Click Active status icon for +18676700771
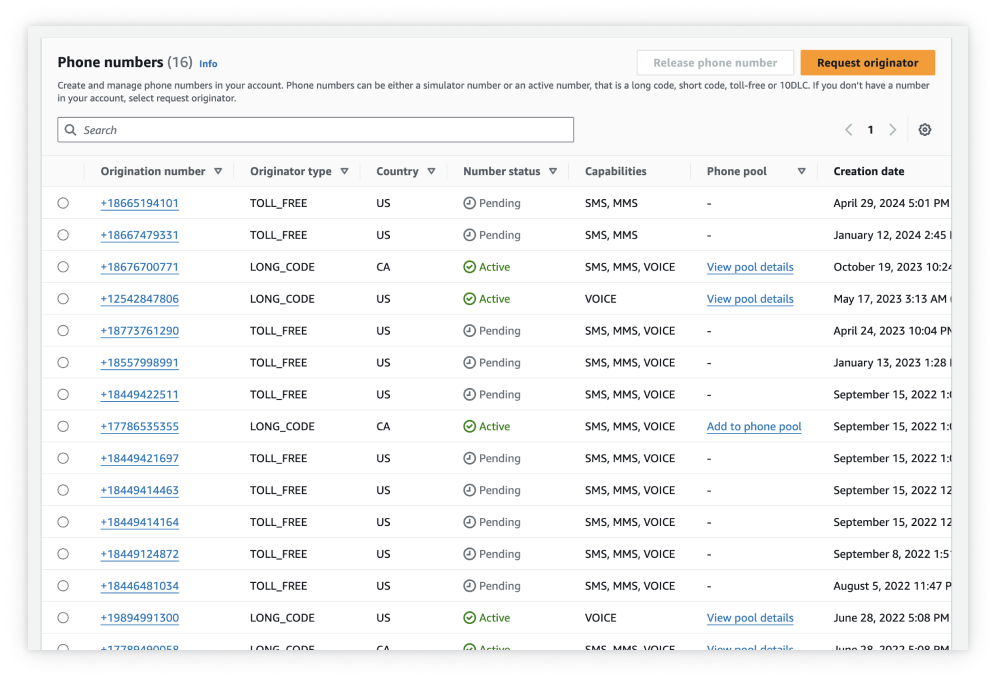The width and height of the screenshot is (996, 680). [469, 267]
